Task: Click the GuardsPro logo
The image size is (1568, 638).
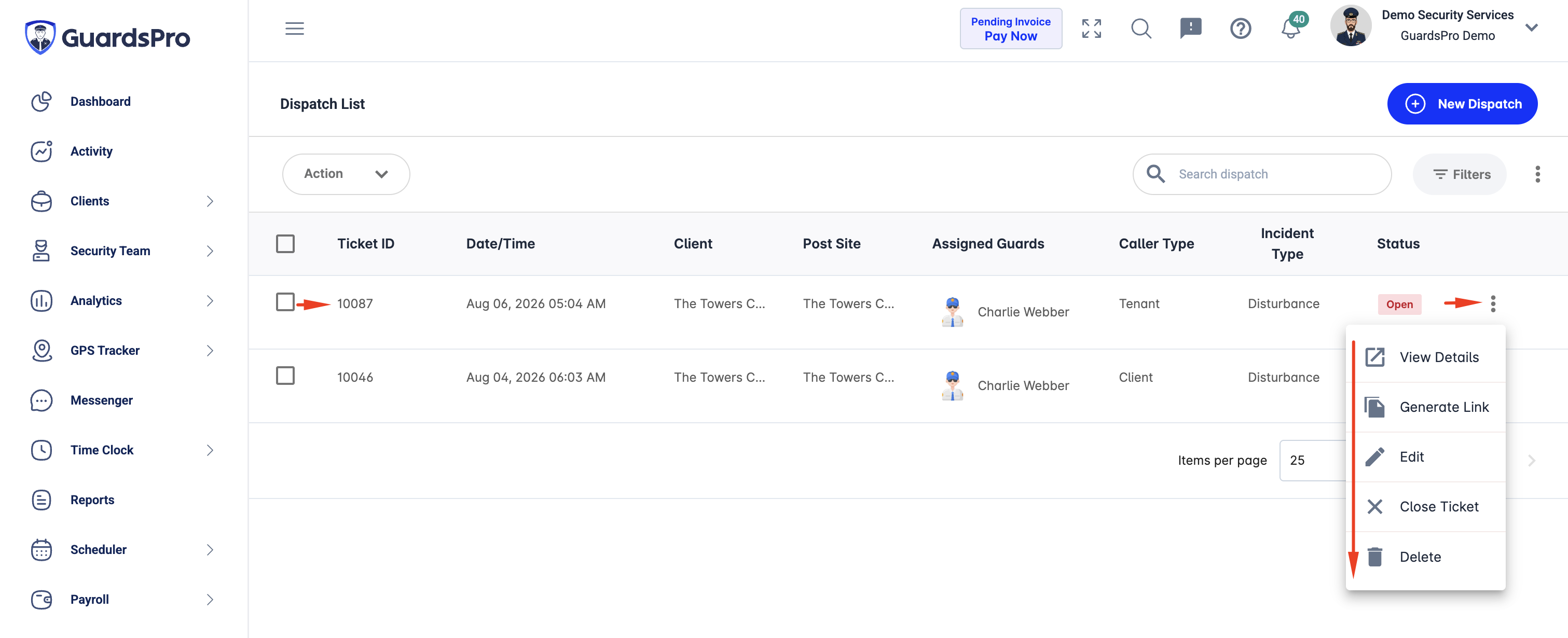Action: point(108,37)
